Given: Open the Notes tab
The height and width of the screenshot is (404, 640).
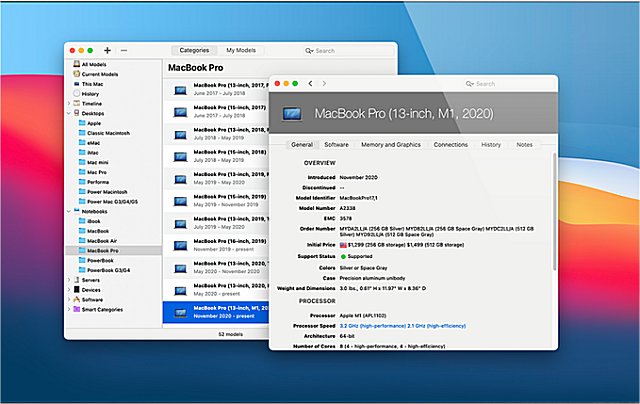Looking at the screenshot, I should [524, 144].
